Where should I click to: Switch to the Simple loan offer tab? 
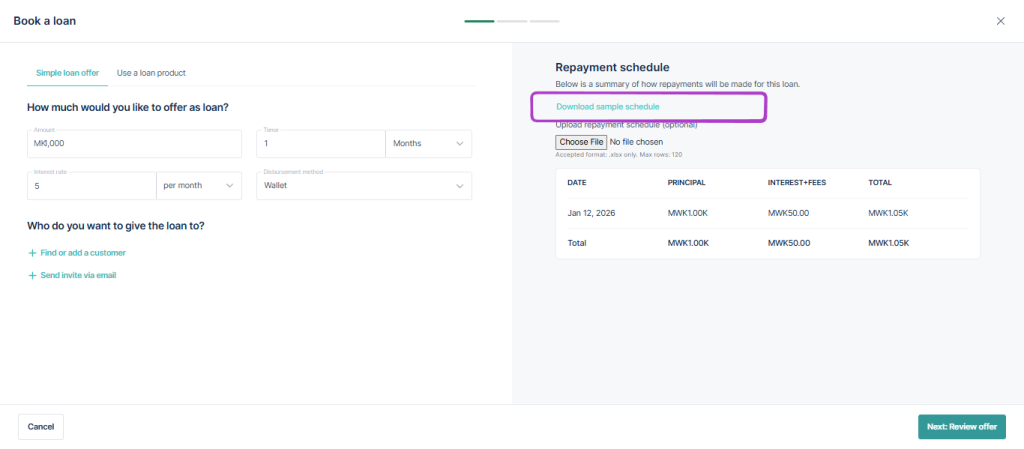[x=67, y=73]
